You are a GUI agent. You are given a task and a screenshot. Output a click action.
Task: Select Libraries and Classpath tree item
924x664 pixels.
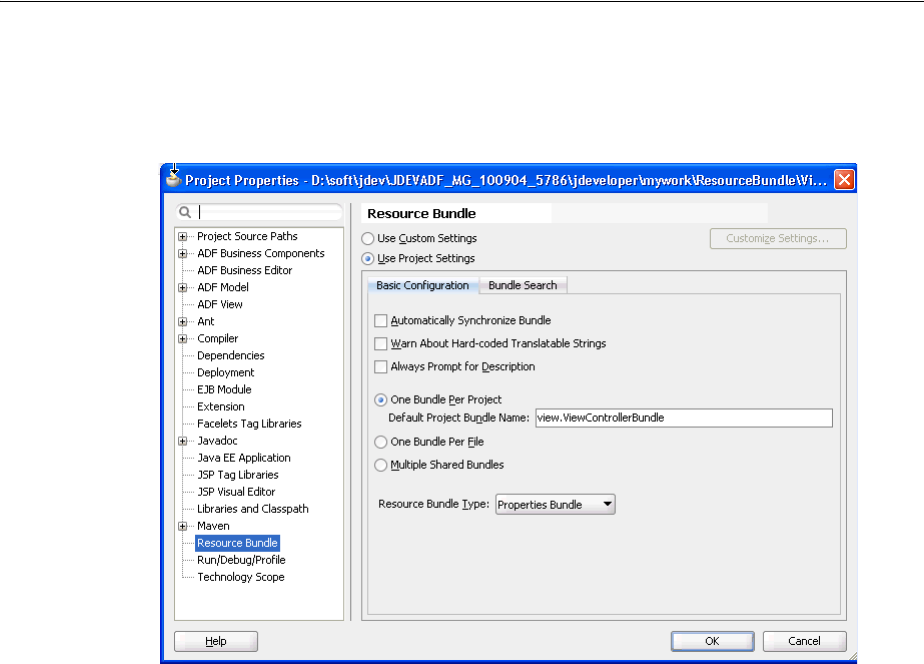tap(252, 509)
